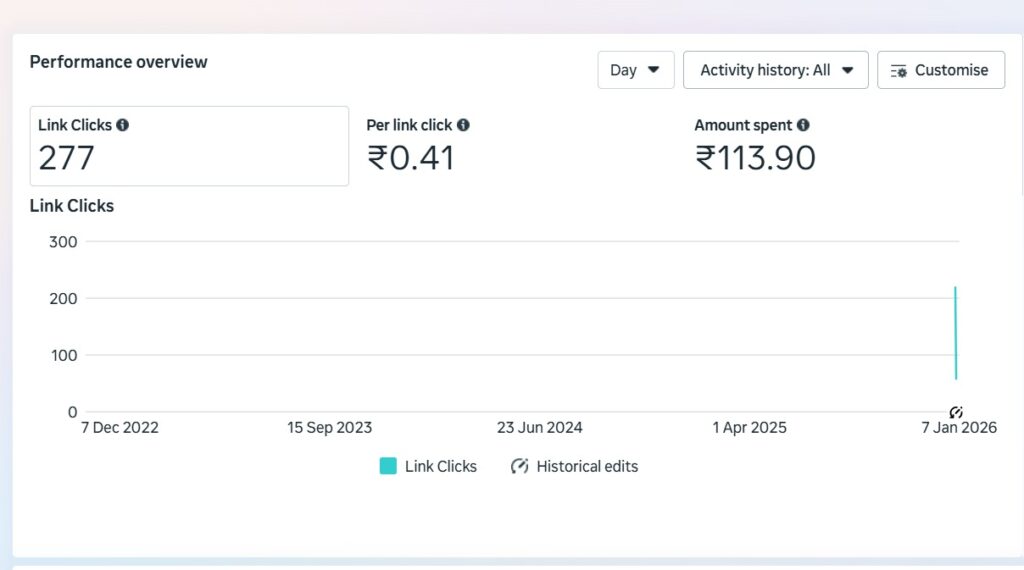1024x570 pixels.
Task: Open the Day time breakdown dropdown
Action: pyautogui.click(x=636, y=70)
